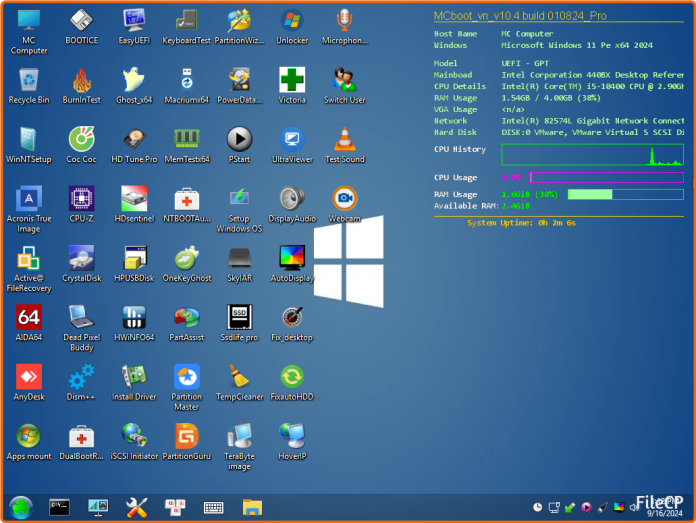Launch BOOTICE from the desktop

pyautogui.click(x=81, y=27)
